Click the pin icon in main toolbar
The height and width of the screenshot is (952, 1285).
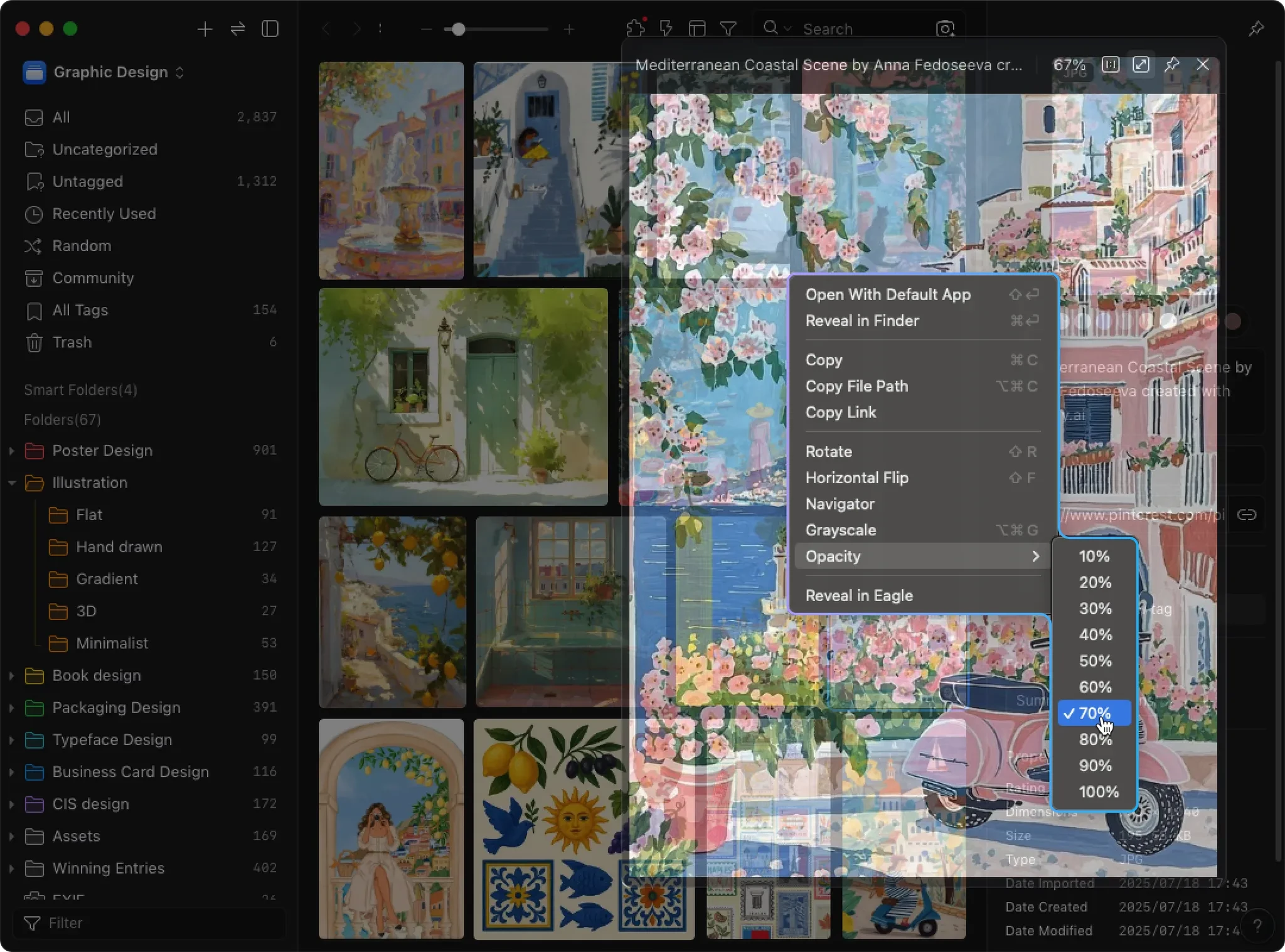(1256, 29)
